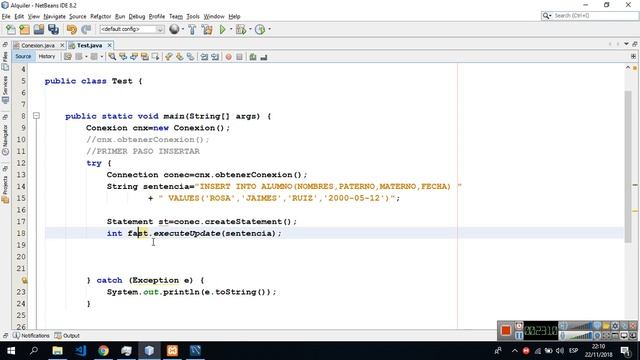Click the red stop recording button
Image resolution: width=640 pixels, height=360 pixels.
506,330
